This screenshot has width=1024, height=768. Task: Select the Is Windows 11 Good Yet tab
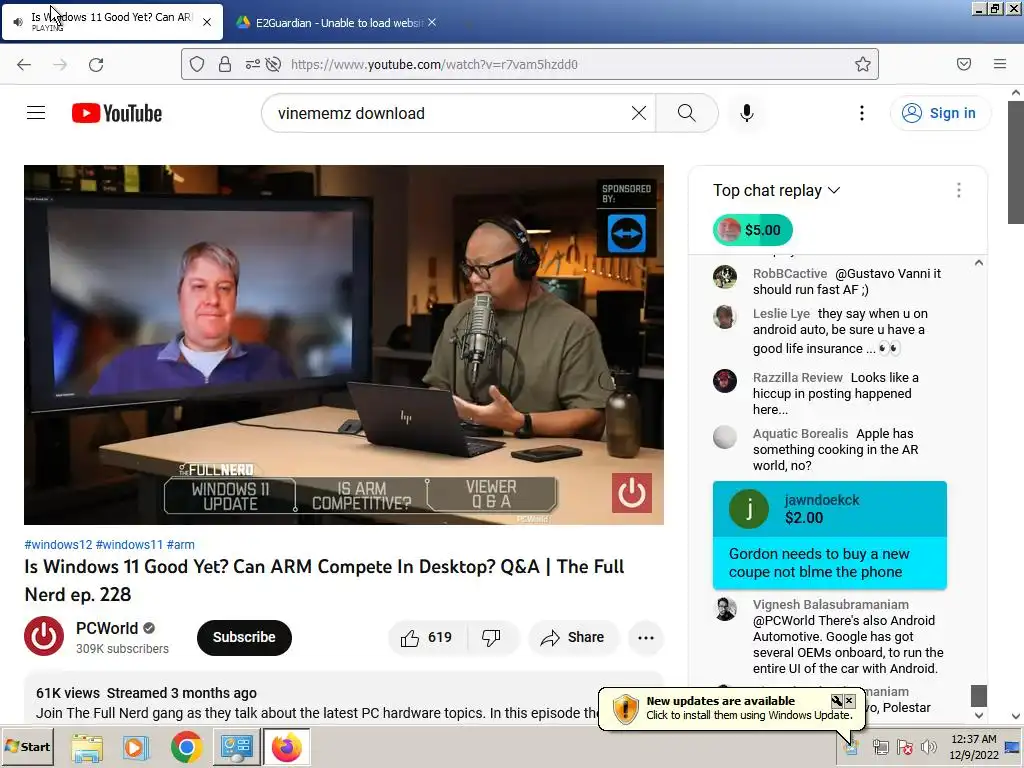click(112, 22)
